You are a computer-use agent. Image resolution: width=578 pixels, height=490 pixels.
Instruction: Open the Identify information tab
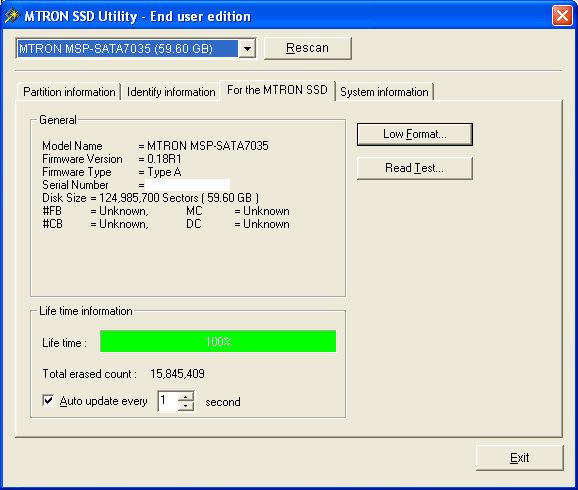(171, 92)
